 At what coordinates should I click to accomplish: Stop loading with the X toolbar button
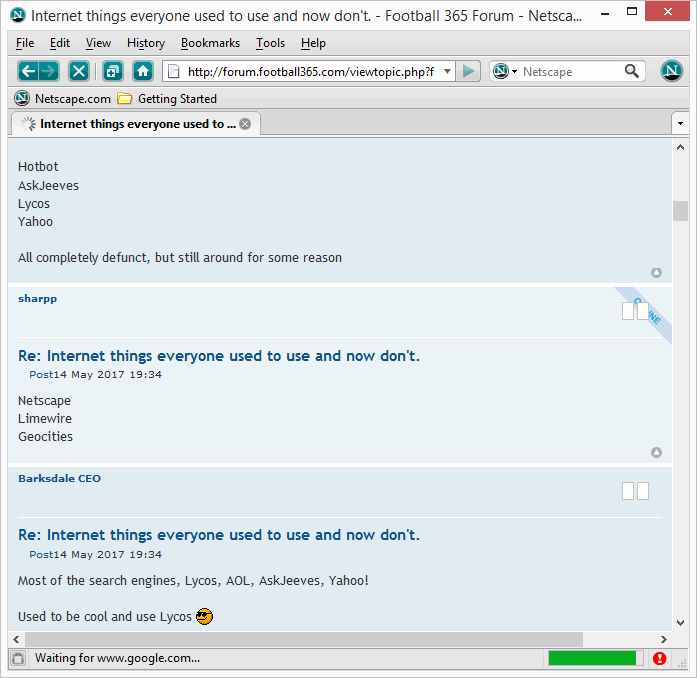tap(79, 71)
